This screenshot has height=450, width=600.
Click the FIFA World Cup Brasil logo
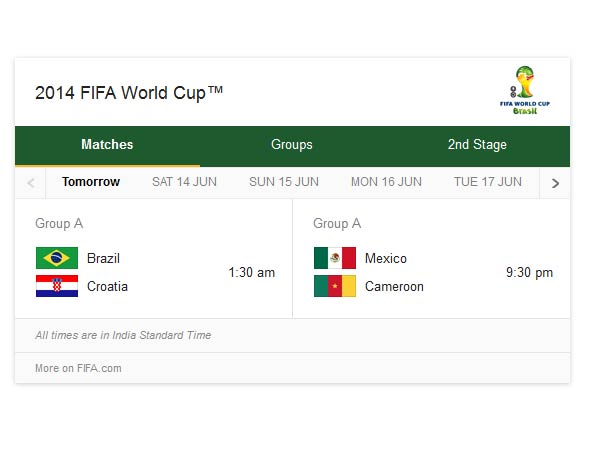point(524,91)
